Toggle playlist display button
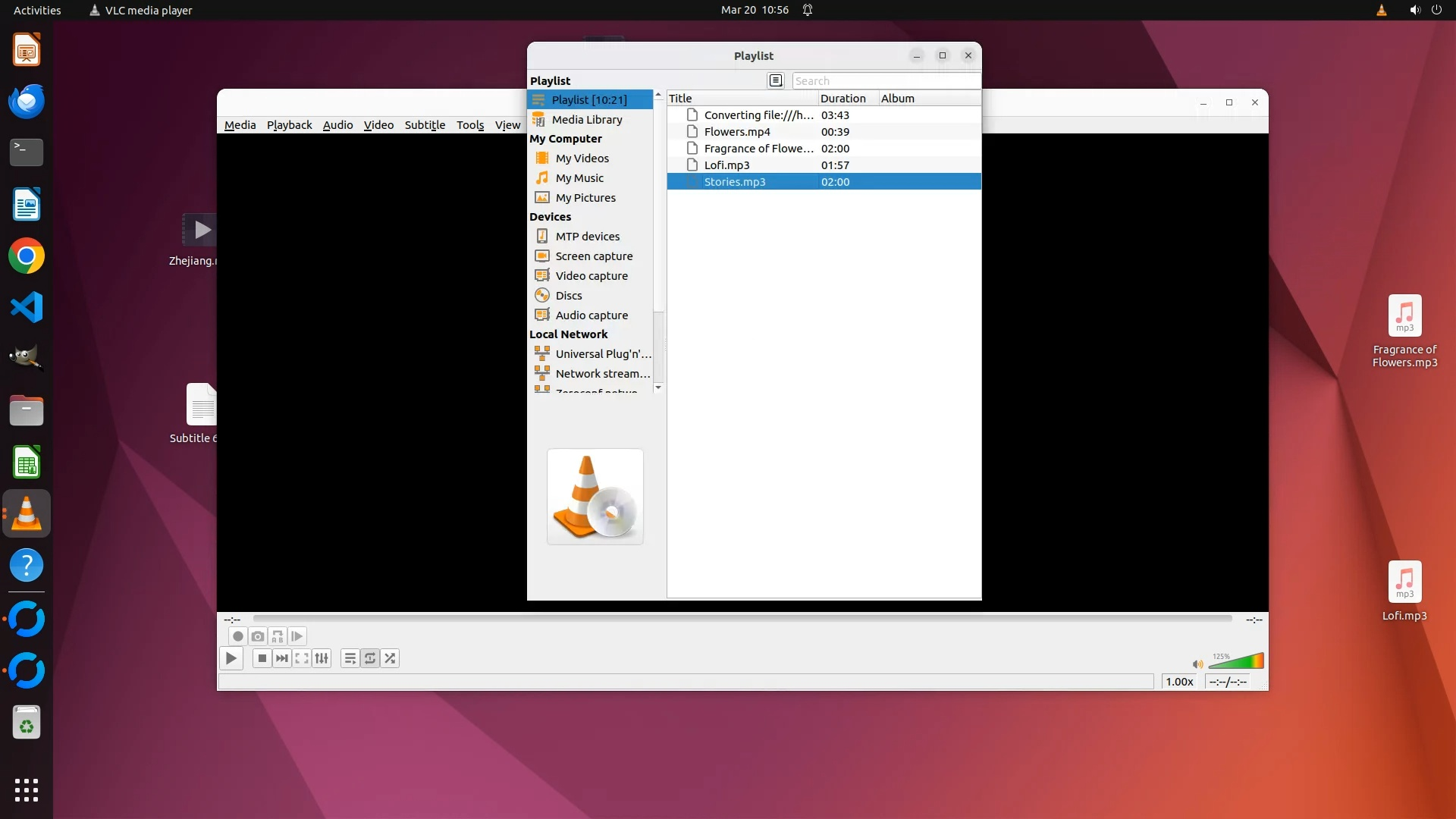The image size is (1456, 819). (350, 658)
